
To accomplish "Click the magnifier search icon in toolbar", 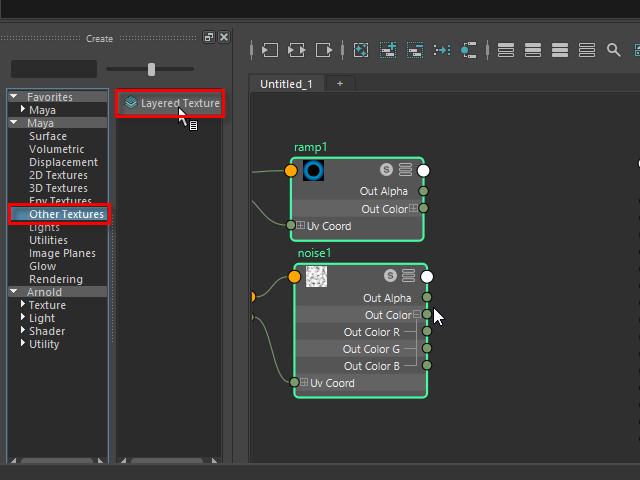I will click(x=613, y=49).
